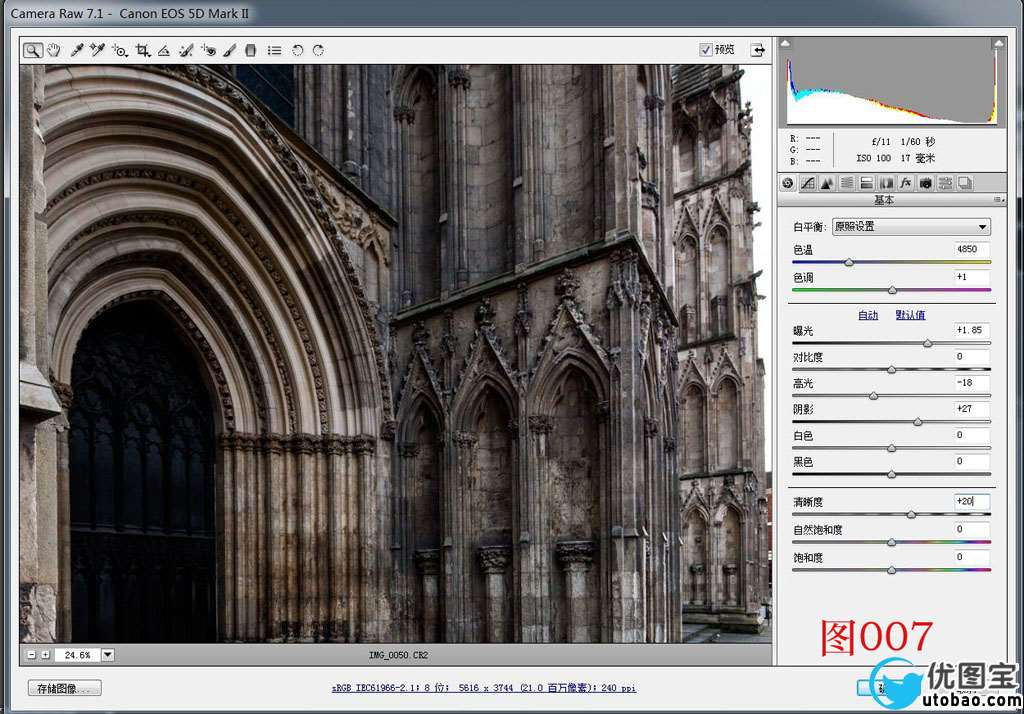This screenshot has height=714, width=1024.
Task: Click the 默认值 default link
Action: pos(910,315)
